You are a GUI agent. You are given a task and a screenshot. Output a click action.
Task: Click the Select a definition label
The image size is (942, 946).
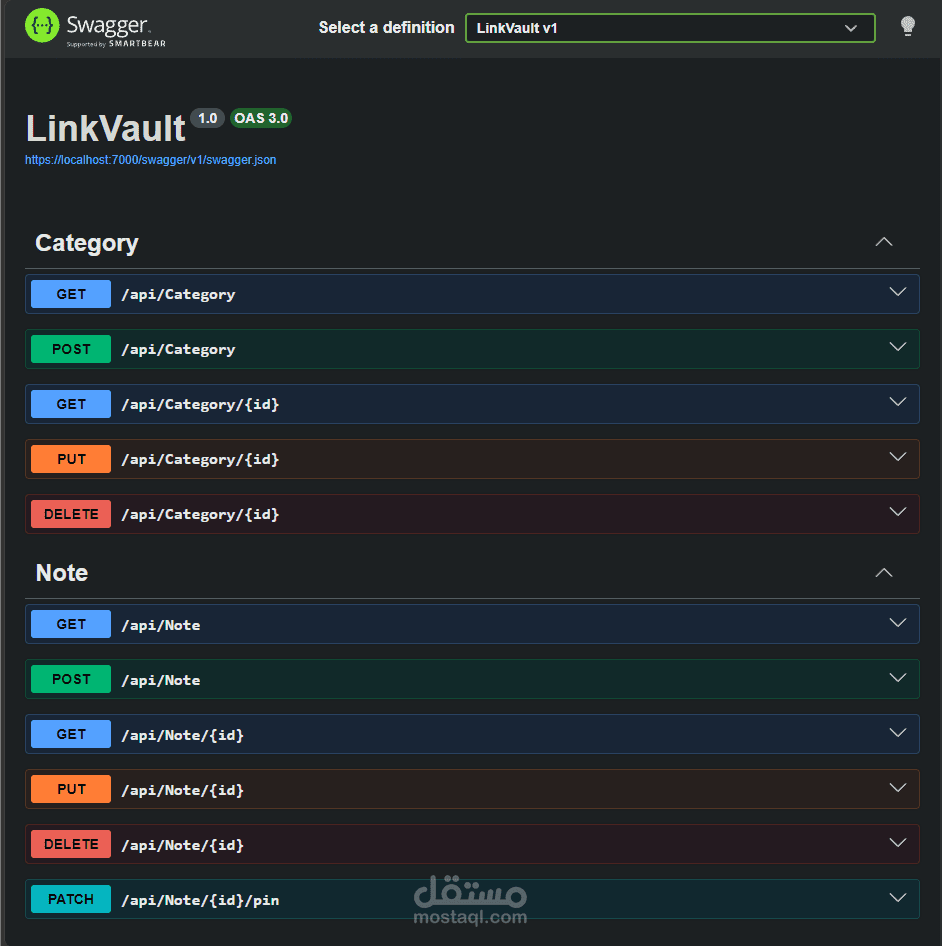click(x=386, y=28)
